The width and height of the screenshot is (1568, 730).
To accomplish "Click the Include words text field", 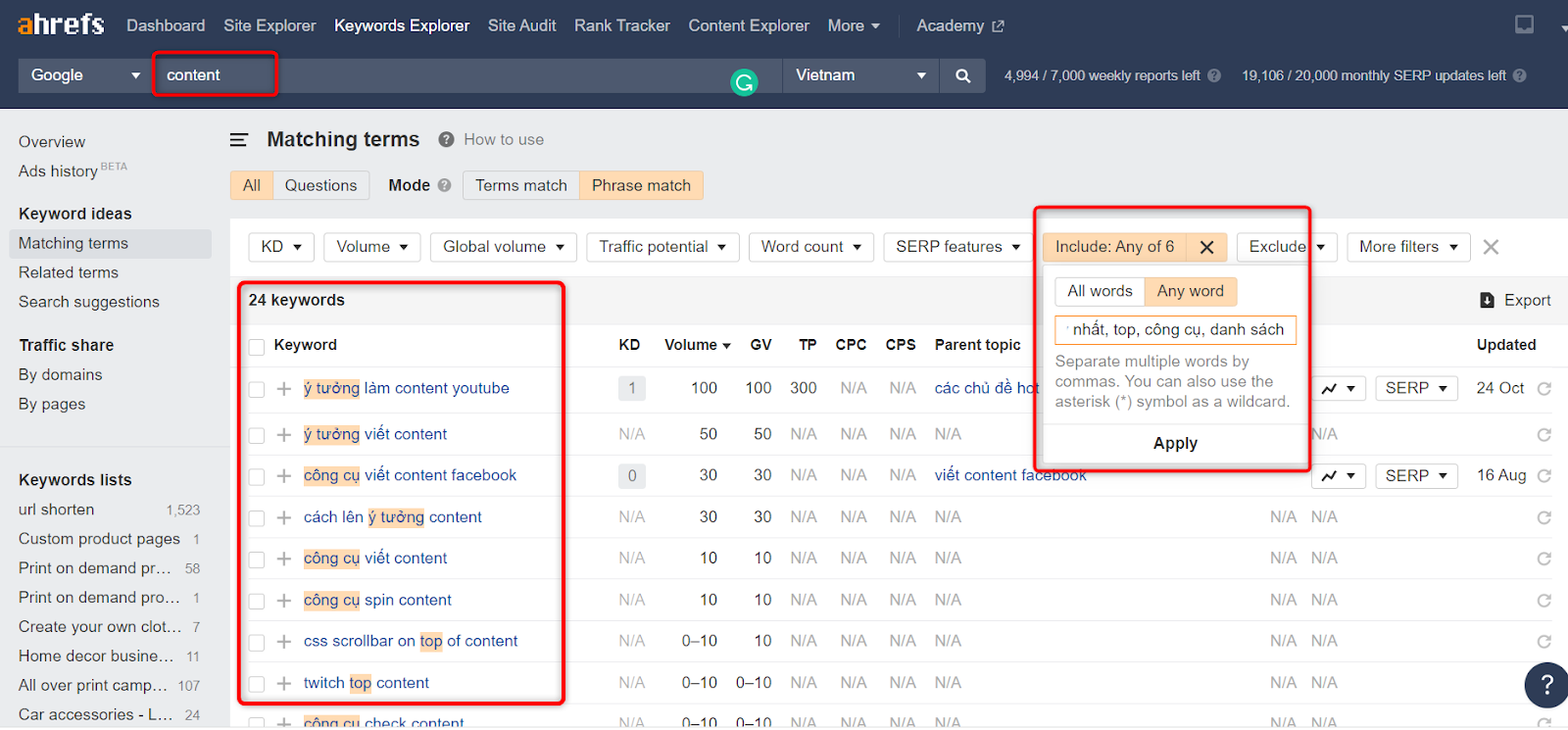I will pos(1175,330).
